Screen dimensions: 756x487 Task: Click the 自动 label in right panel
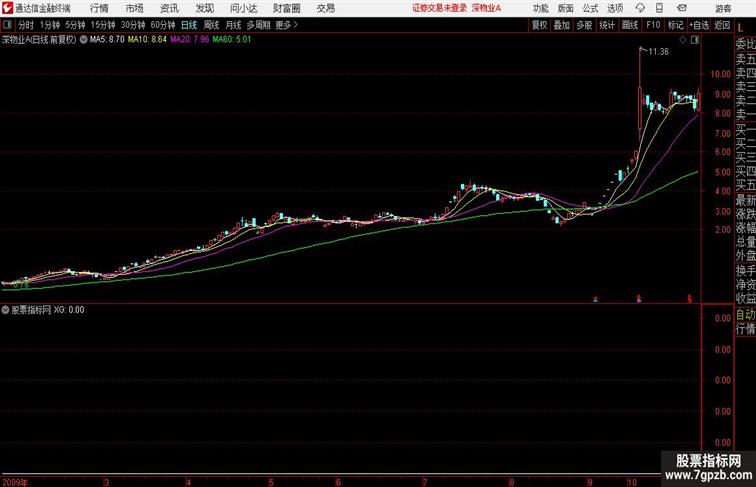click(x=746, y=314)
